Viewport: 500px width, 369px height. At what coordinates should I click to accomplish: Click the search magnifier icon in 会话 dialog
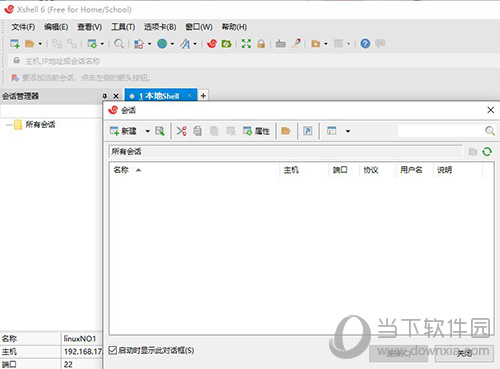click(490, 131)
